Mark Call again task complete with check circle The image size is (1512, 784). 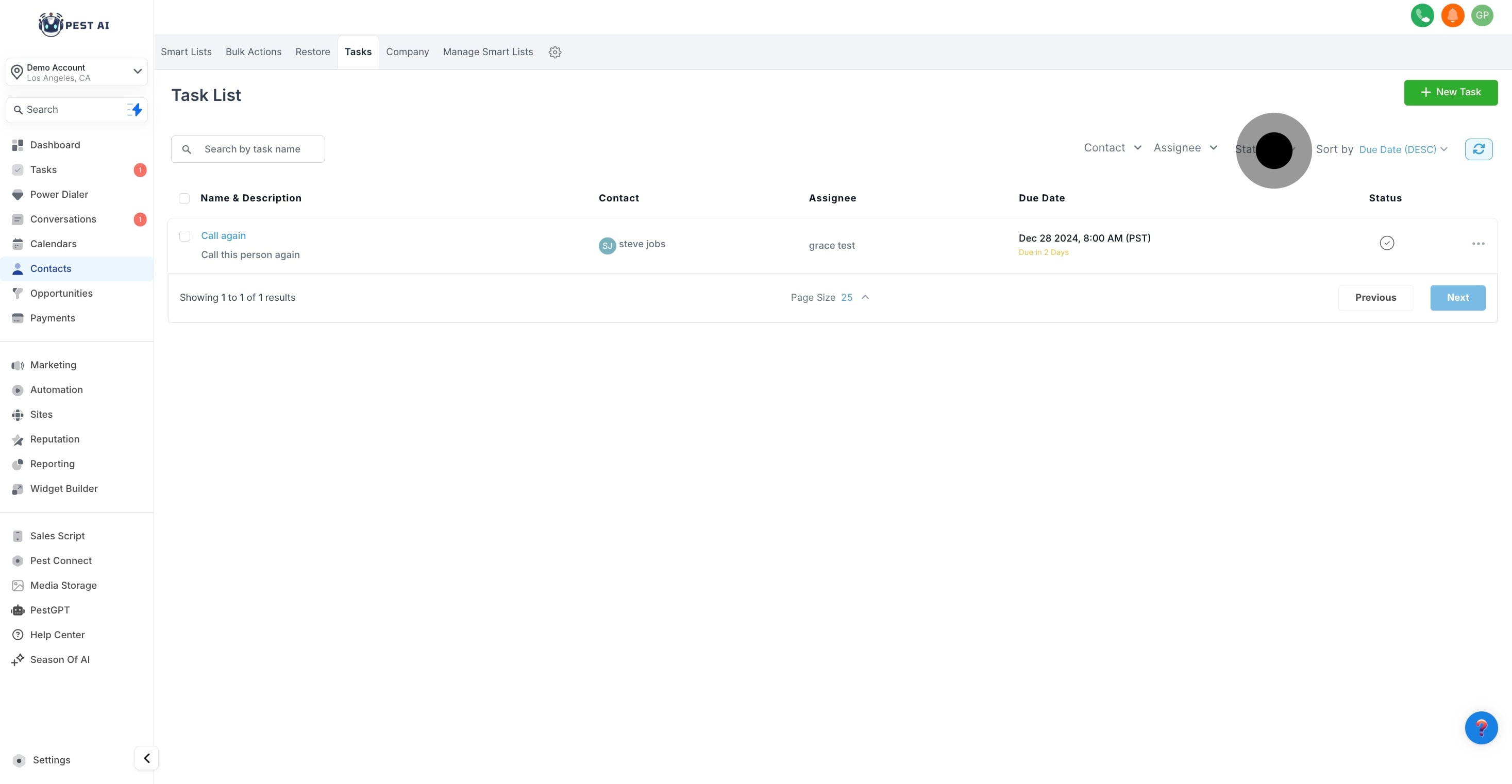coord(1386,243)
